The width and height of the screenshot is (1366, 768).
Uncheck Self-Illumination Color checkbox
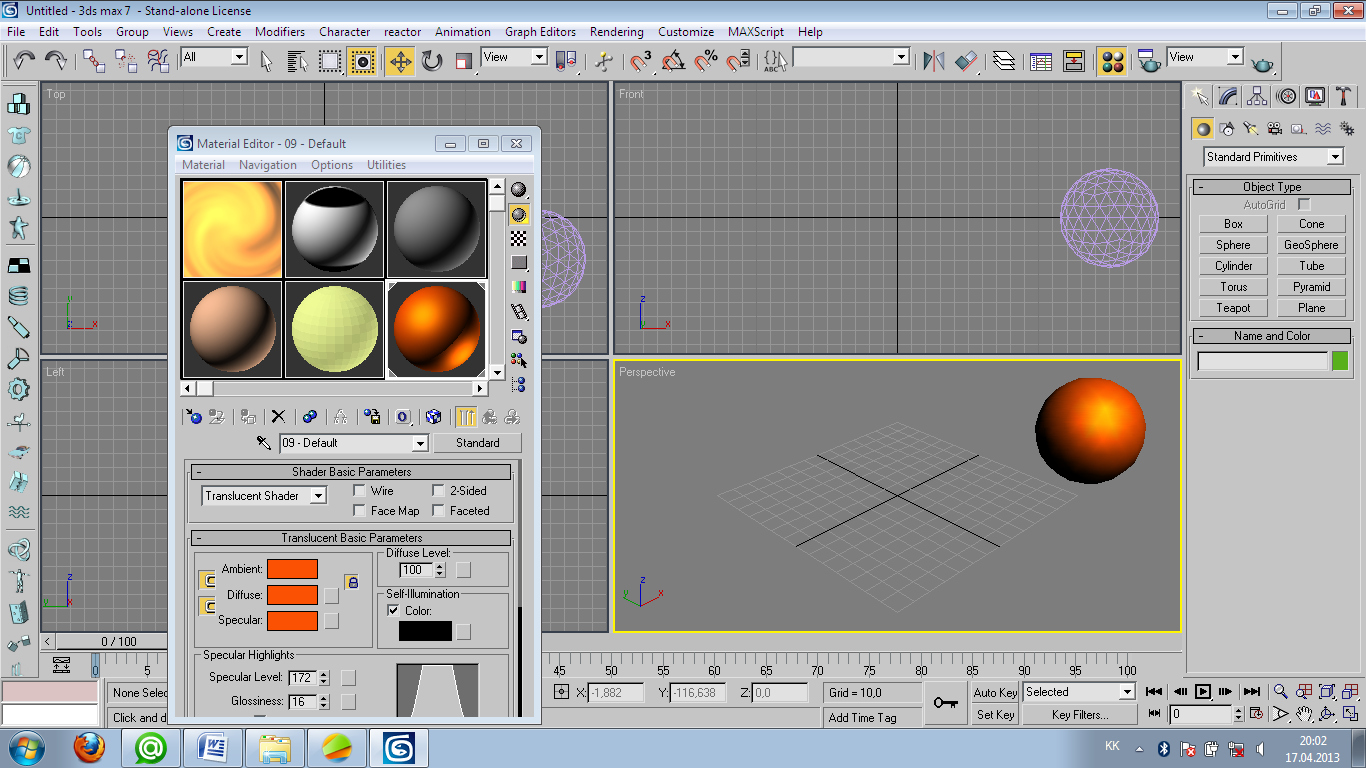point(393,611)
